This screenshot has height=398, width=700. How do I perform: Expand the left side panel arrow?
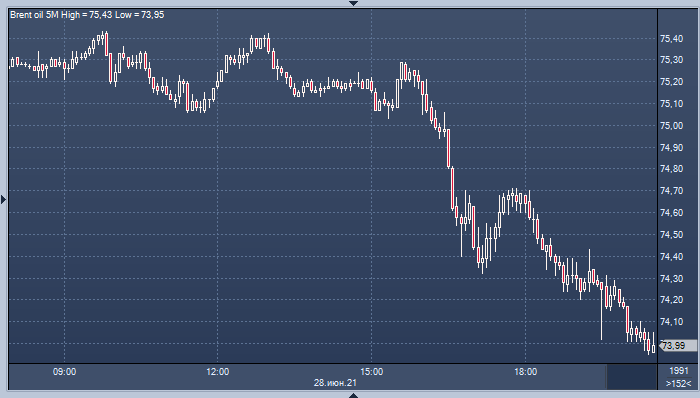pos(4,199)
